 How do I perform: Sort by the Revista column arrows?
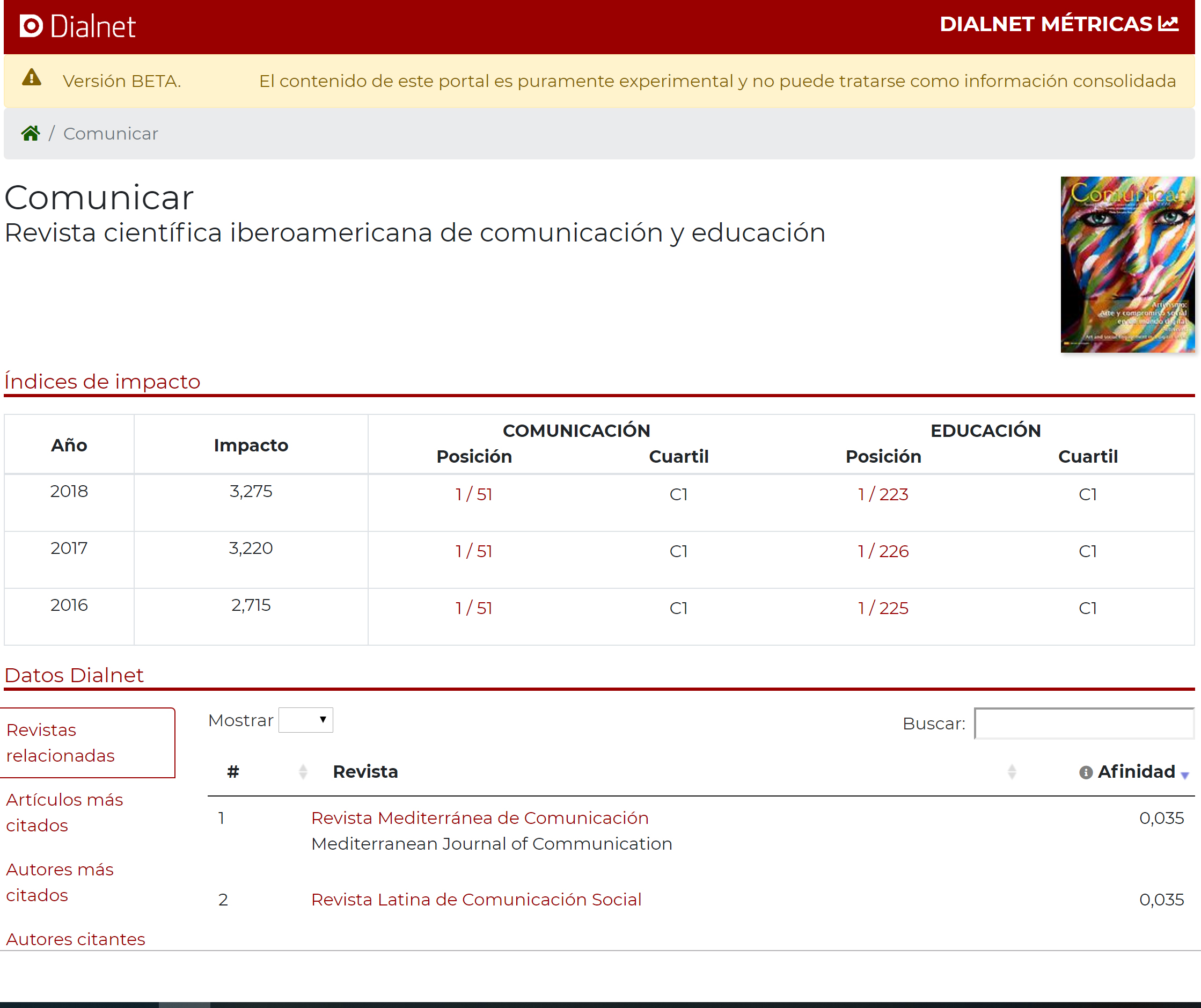[1011, 772]
